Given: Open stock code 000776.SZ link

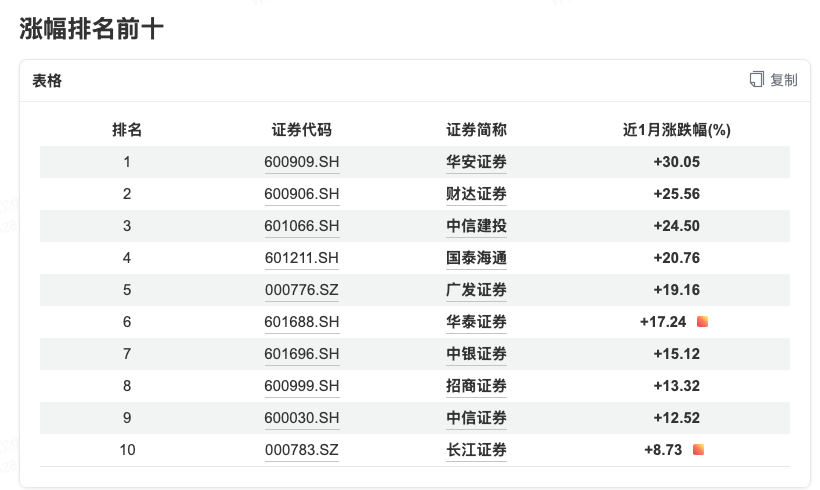Looking at the screenshot, I should pyautogui.click(x=302, y=290).
